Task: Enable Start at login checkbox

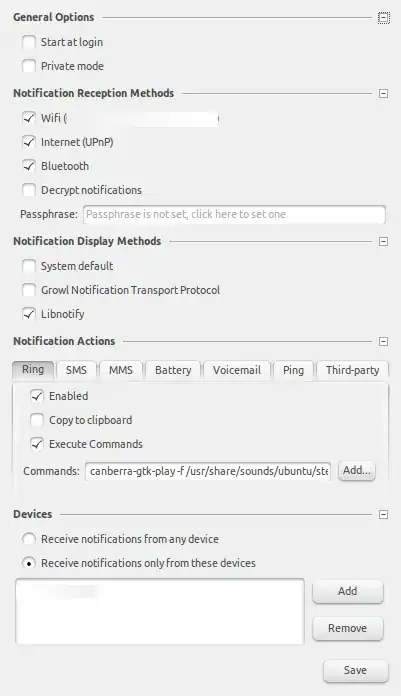Action: pyautogui.click(x=29, y=43)
